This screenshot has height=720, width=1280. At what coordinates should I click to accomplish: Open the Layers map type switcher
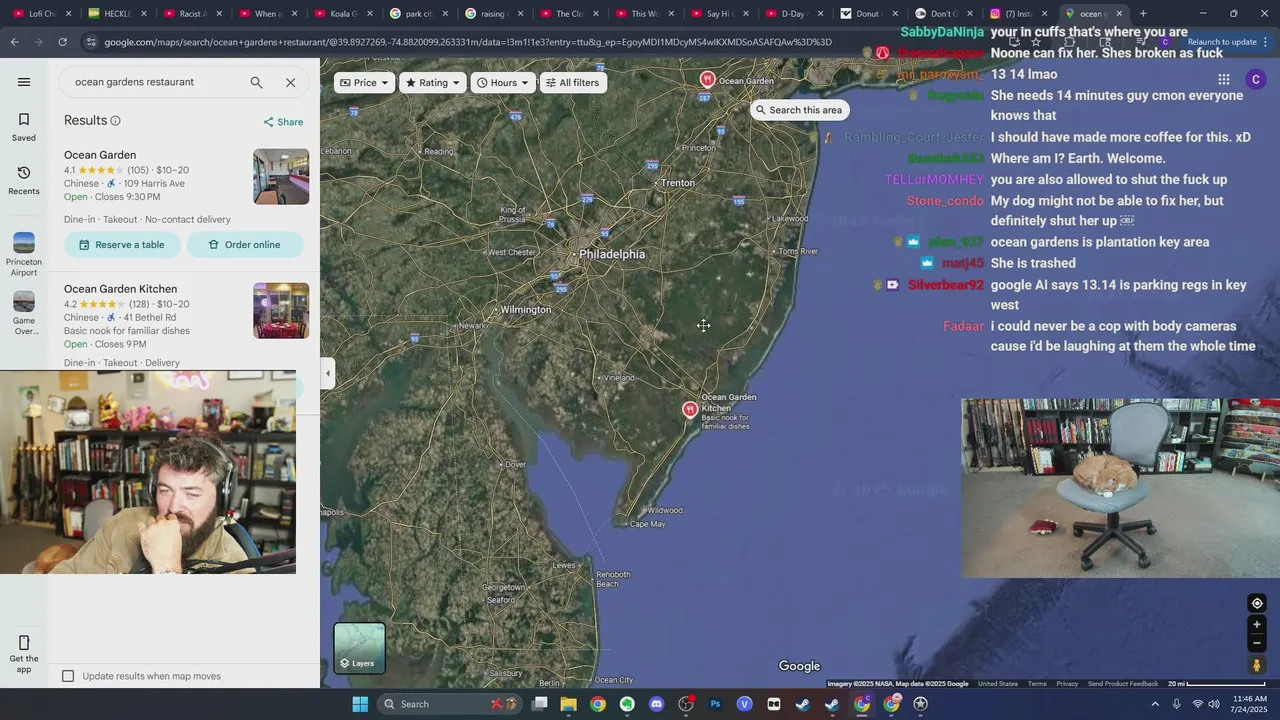[x=359, y=648]
